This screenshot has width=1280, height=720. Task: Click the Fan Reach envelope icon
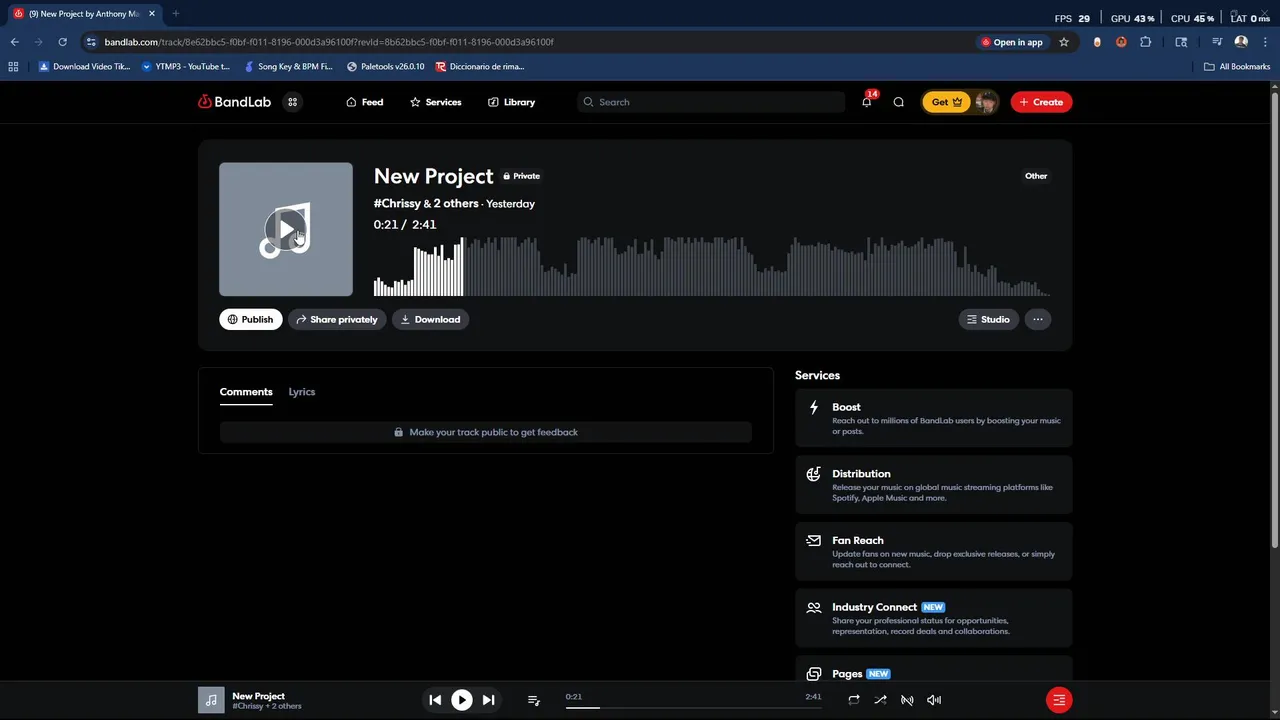coord(813,540)
